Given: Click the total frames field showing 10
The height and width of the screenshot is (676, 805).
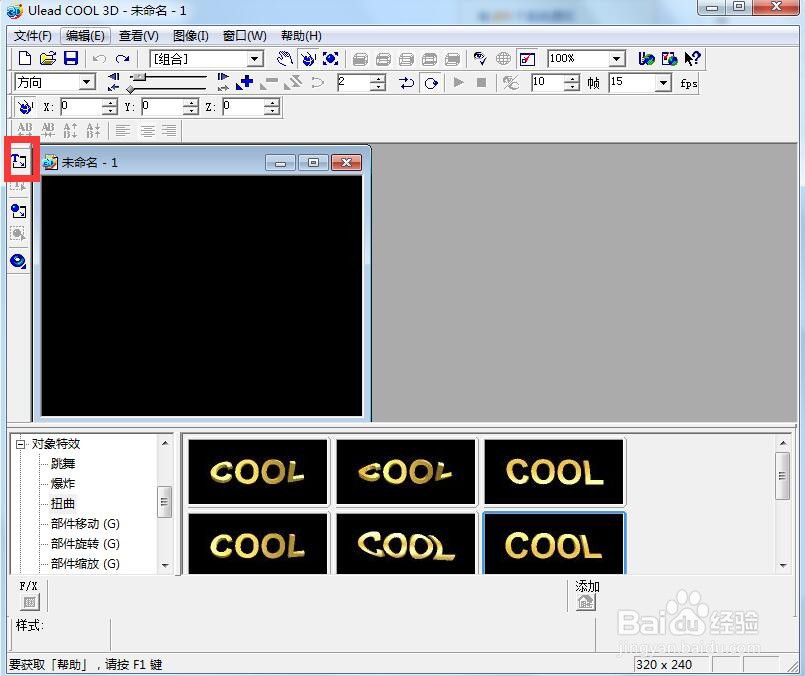Looking at the screenshot, I should [x=547, y=82].
